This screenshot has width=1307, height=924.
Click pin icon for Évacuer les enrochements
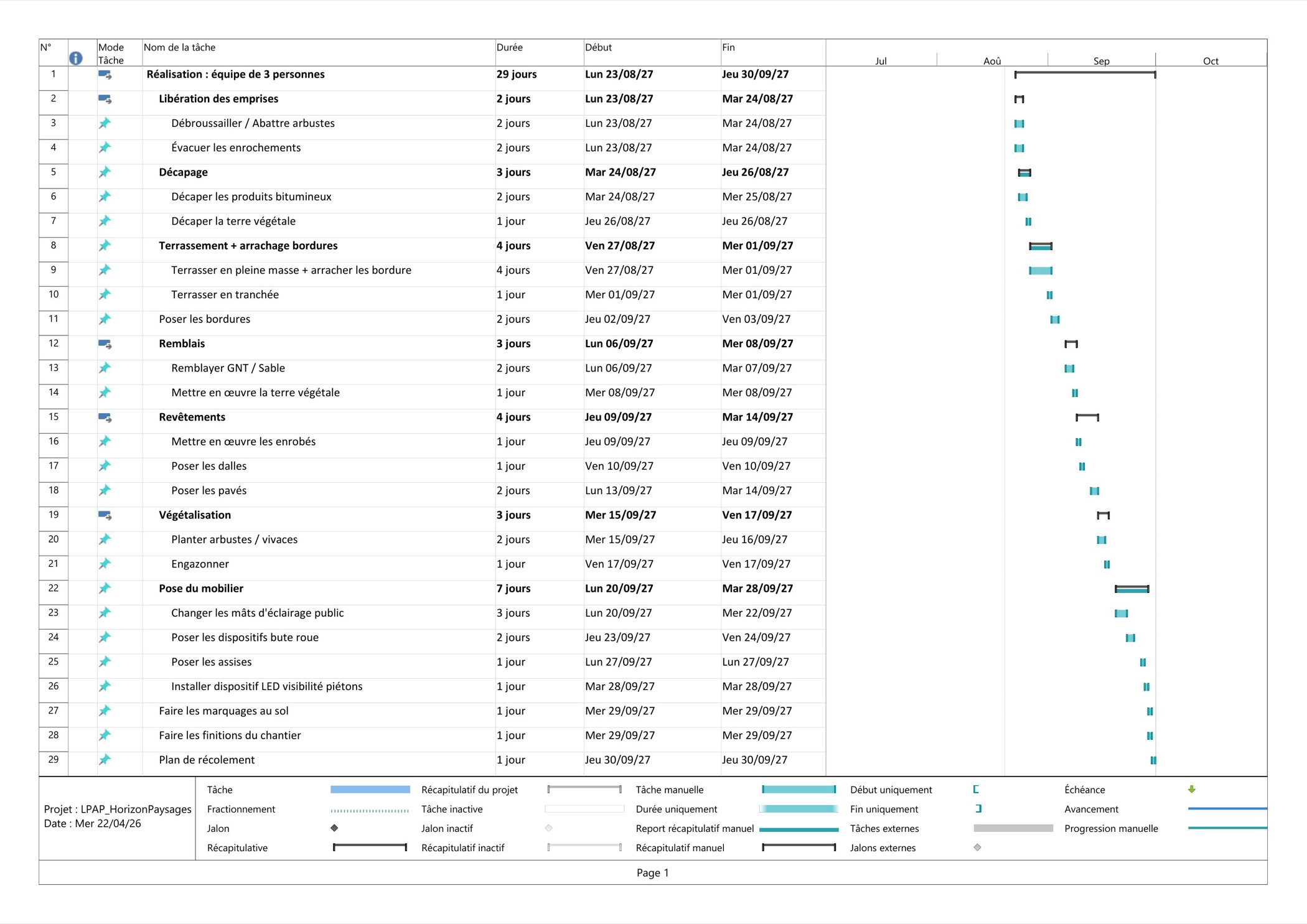coord(105,147)
